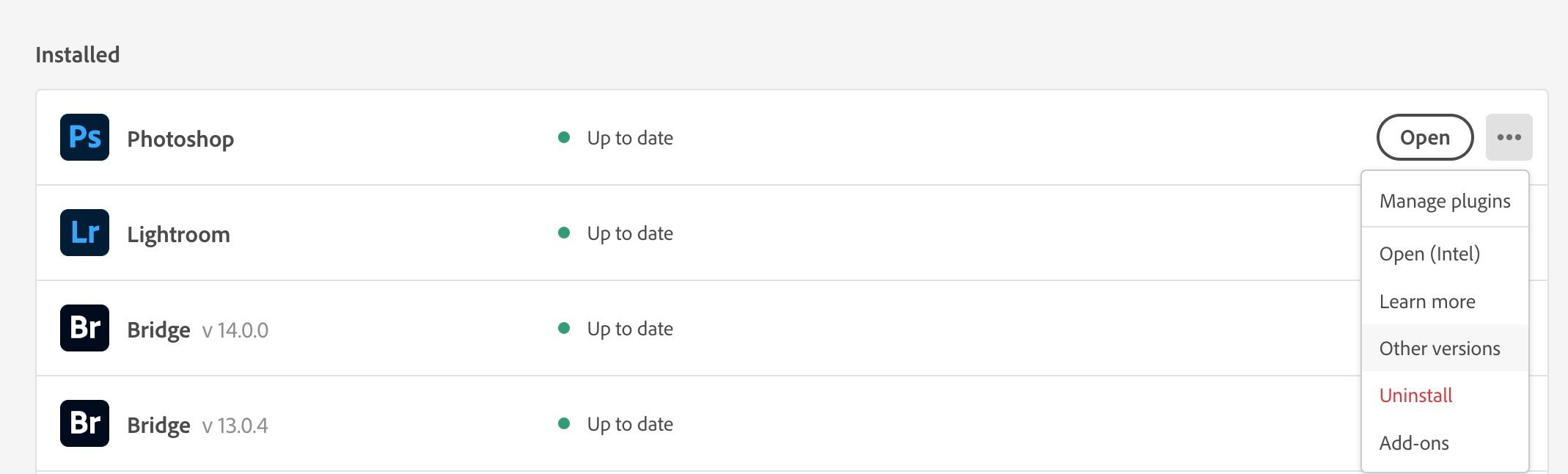
Task: Click the Photoshop app icon
Action: (x=84, y=137)
